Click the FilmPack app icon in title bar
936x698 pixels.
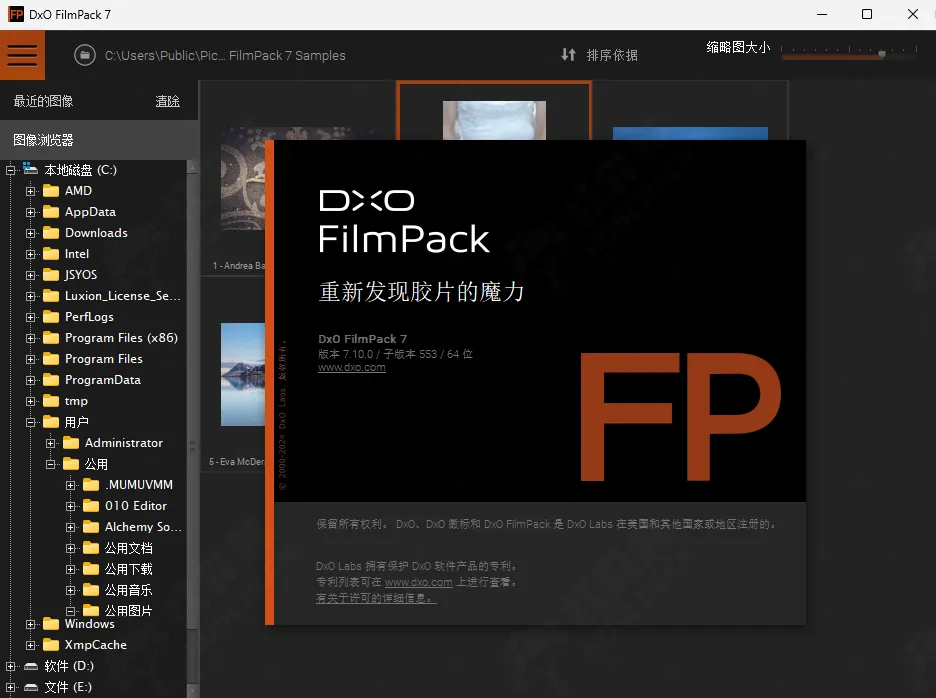click(x=16, y=14)
